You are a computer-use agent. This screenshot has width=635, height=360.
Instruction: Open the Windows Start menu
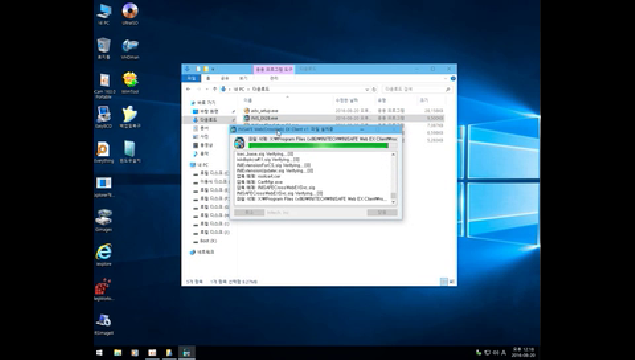[x=99, y=353]
